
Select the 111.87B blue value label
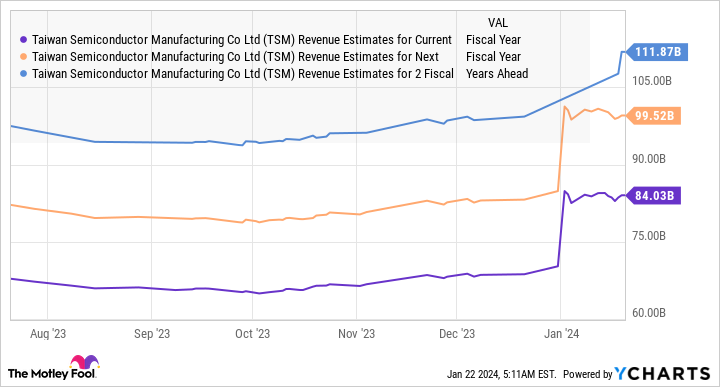[657, 52]
